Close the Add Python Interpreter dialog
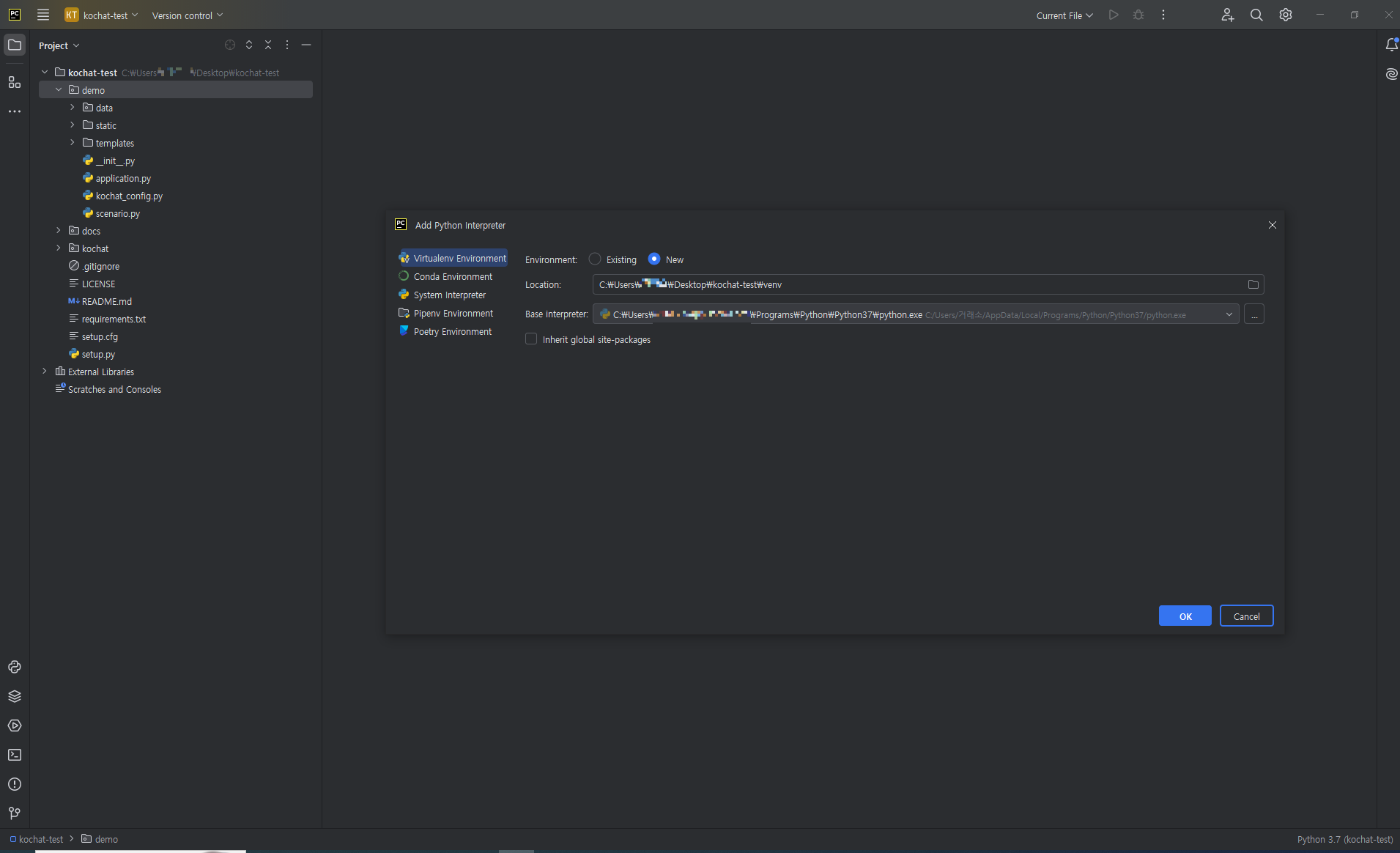This screenshot has width=1400, height=853. [1272, 225]
